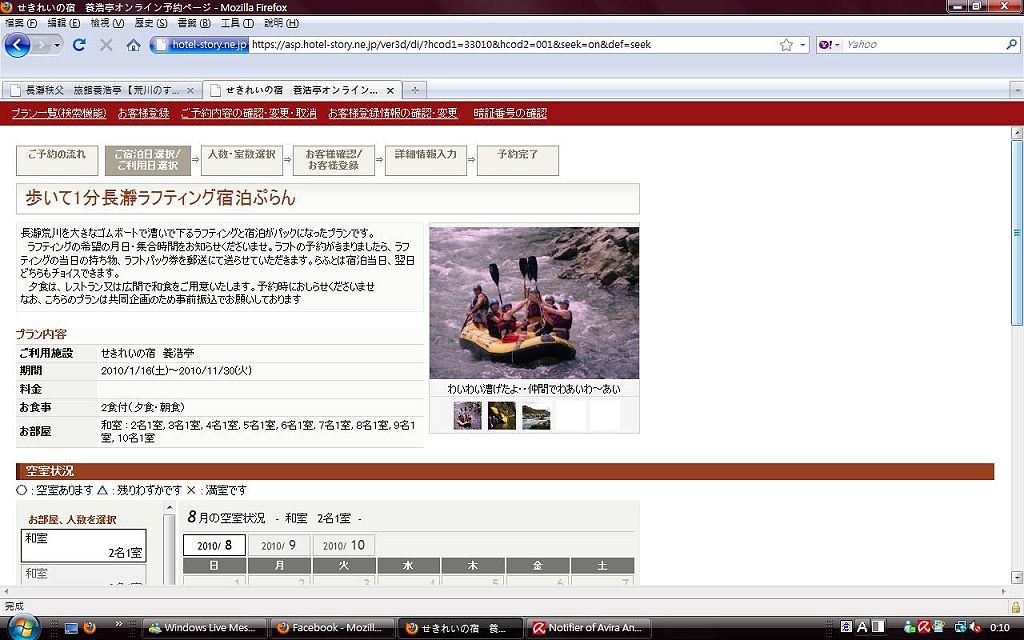Reload the page with the refresh icon
Screen dimensions: 1024x640
click(79, 45)
